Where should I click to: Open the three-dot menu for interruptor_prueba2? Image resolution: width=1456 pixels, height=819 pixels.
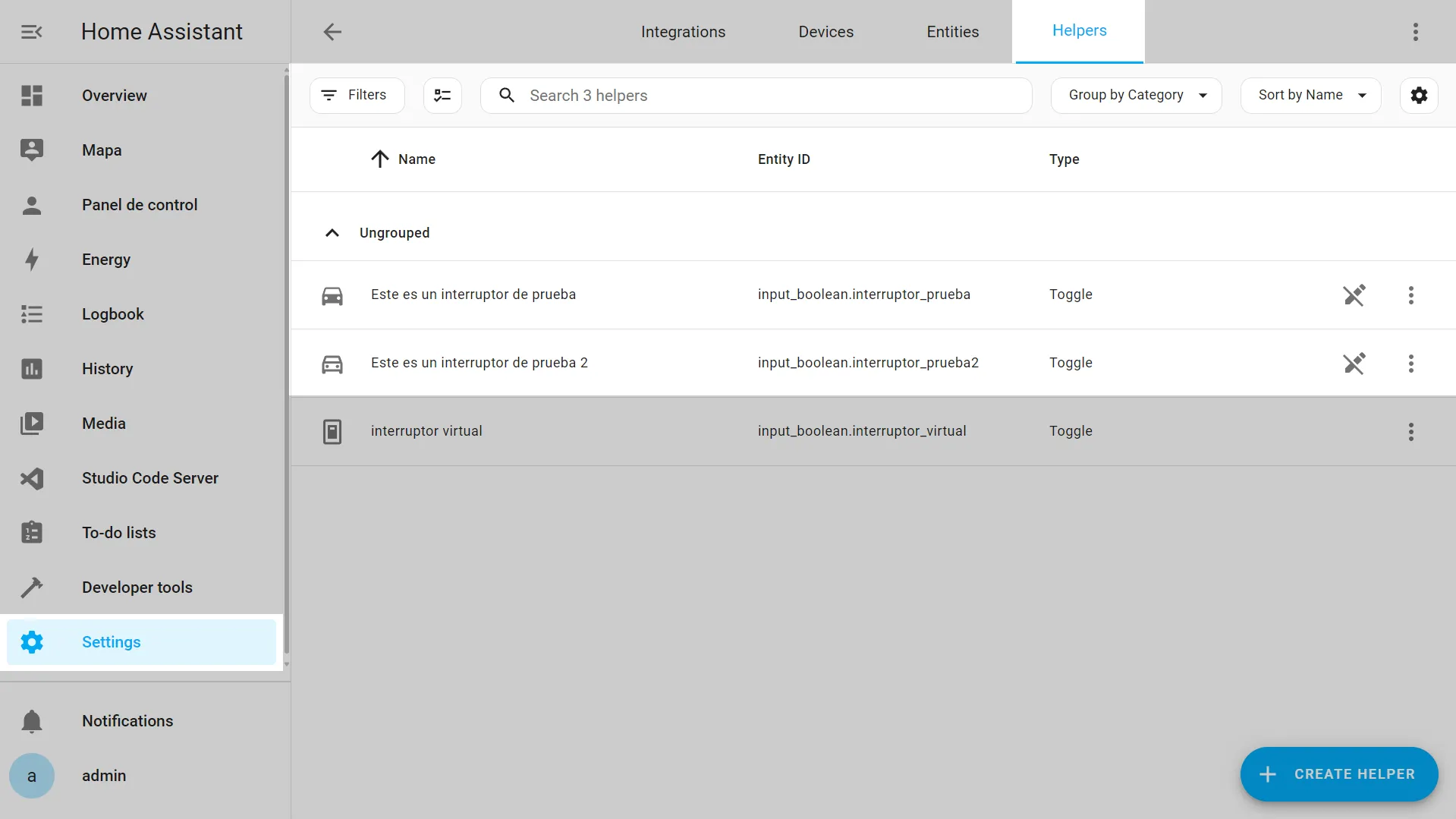pos(1411,364)
